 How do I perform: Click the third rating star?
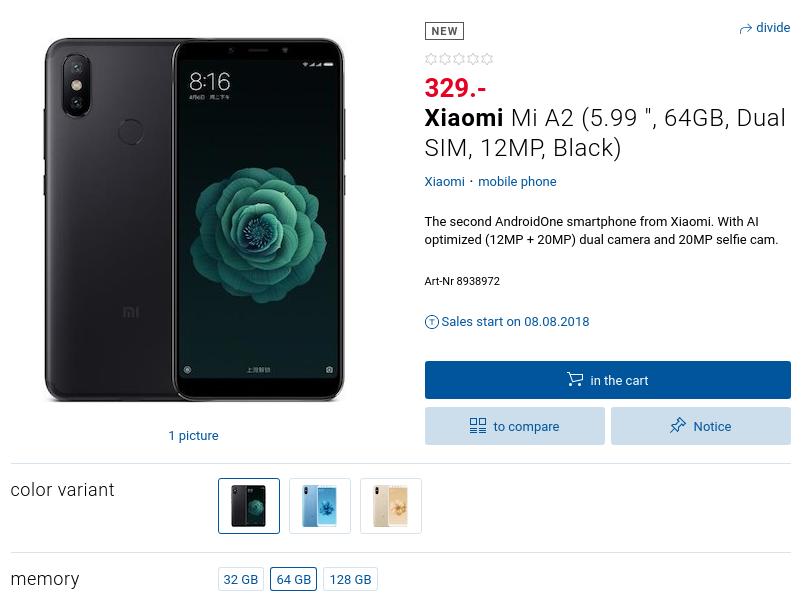tap(459, 59)
